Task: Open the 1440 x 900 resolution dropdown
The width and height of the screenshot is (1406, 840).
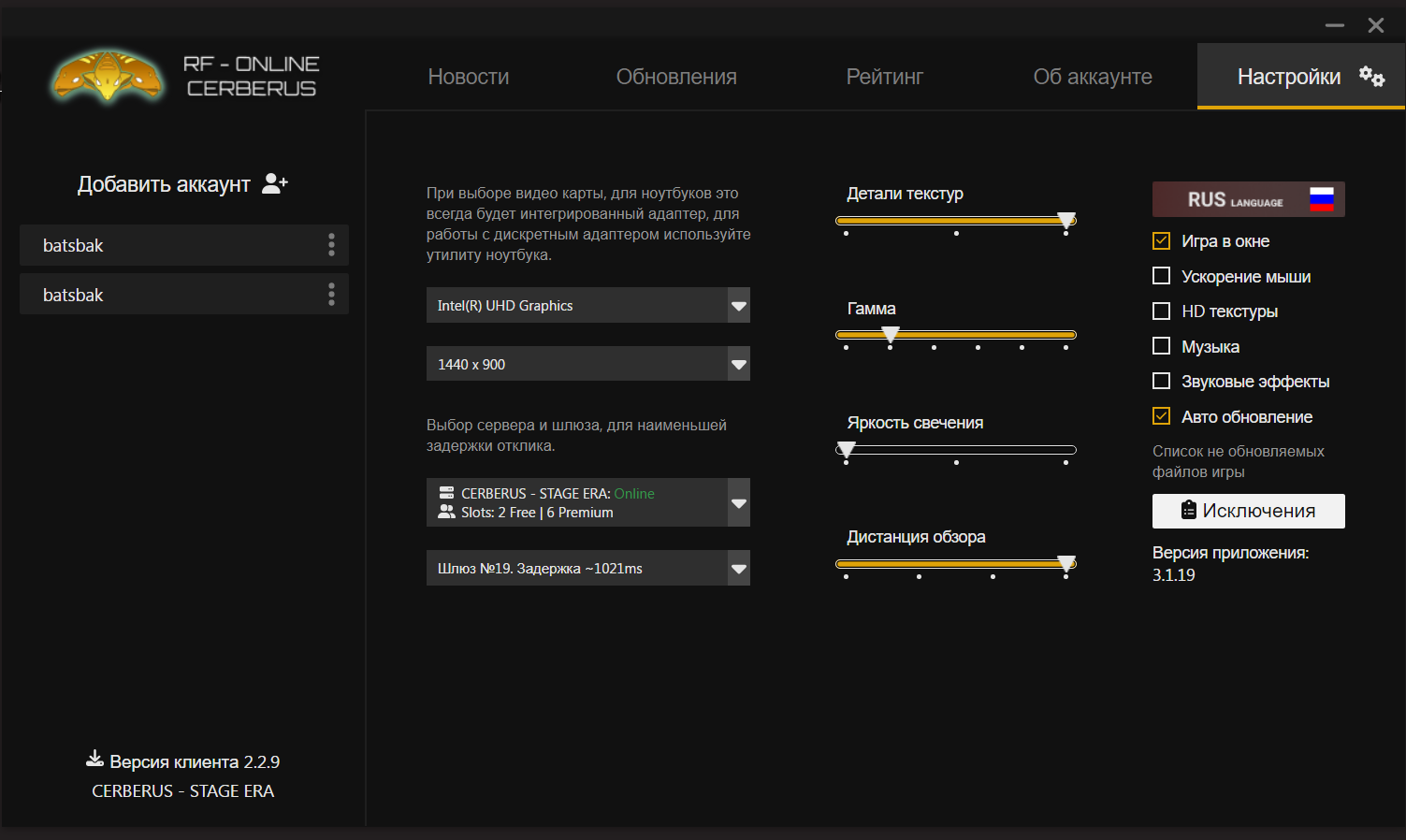Action: point(738,365)
